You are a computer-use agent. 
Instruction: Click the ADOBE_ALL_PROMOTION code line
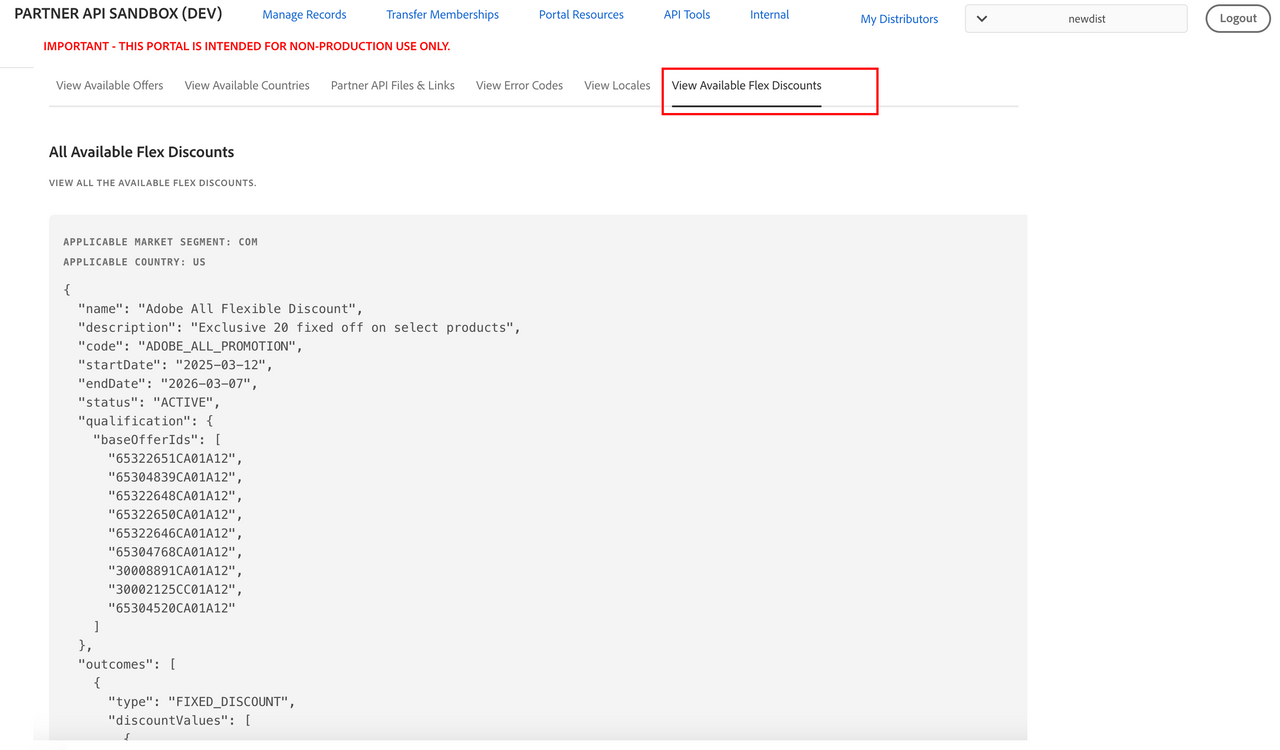coord(190,346)
